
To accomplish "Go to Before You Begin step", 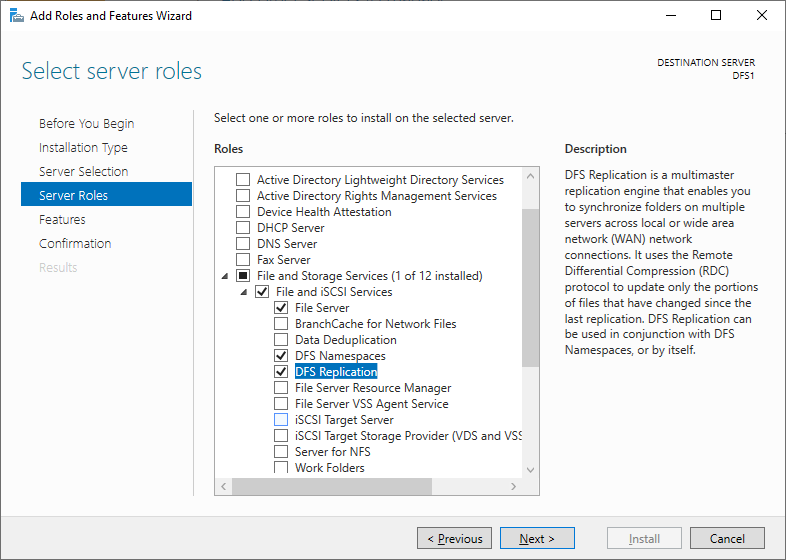I will tap(87, 123).
